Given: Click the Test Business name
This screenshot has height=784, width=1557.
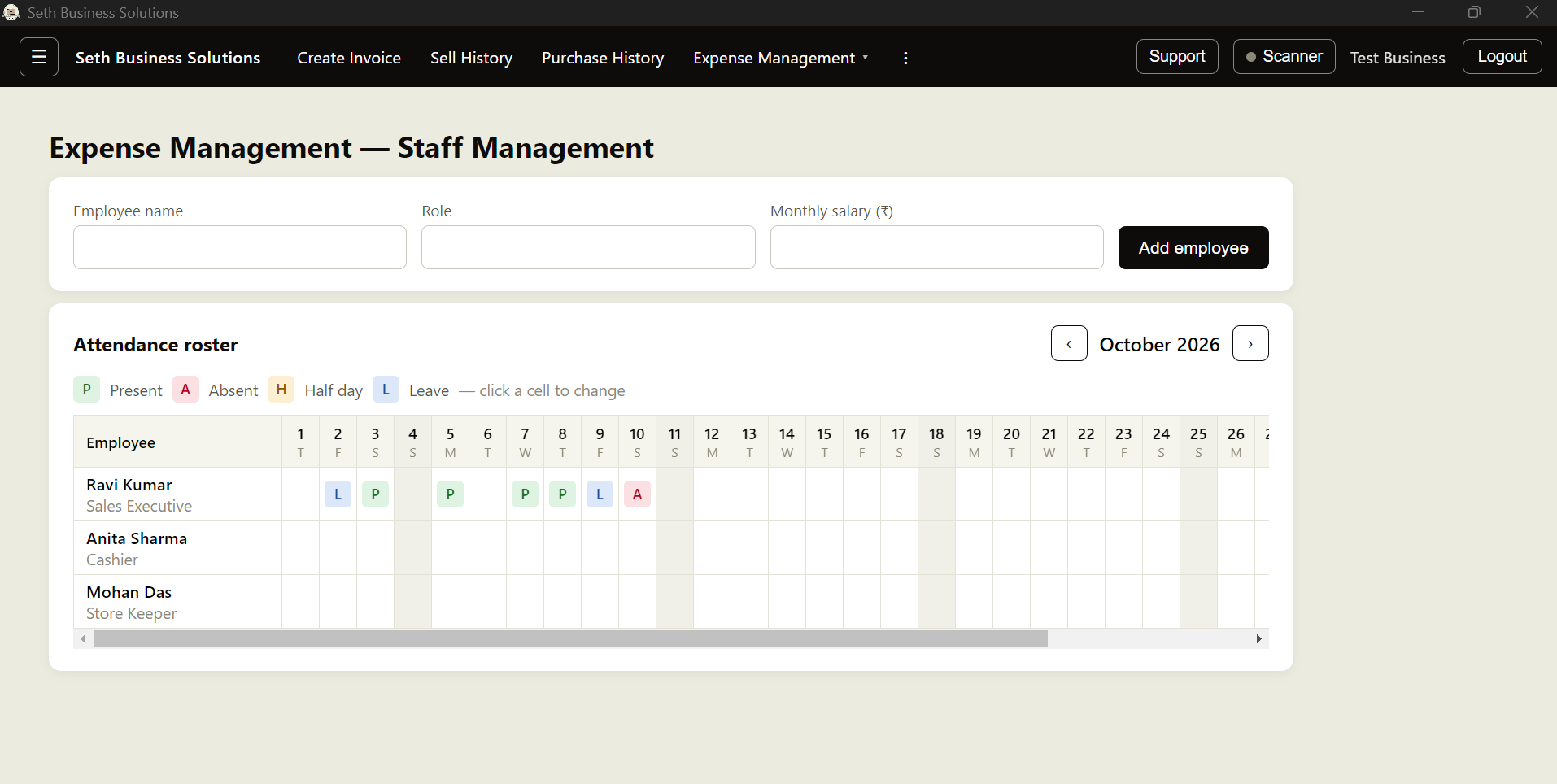Looking at the screenshot, I should 1398,58.
